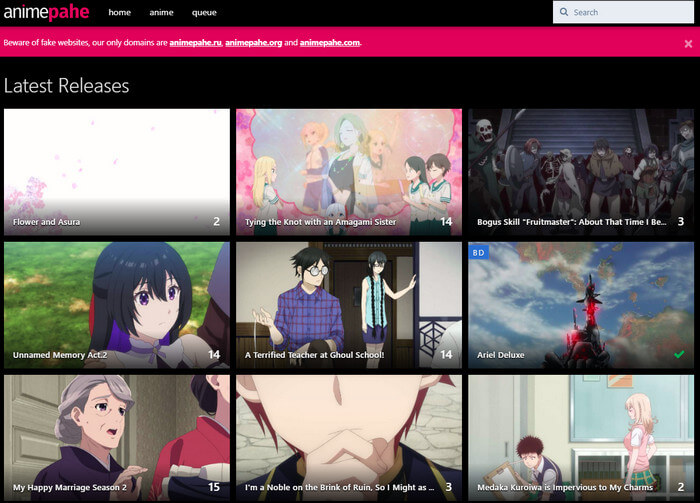
Task: Open the home menu item
Action: point(120,12)
